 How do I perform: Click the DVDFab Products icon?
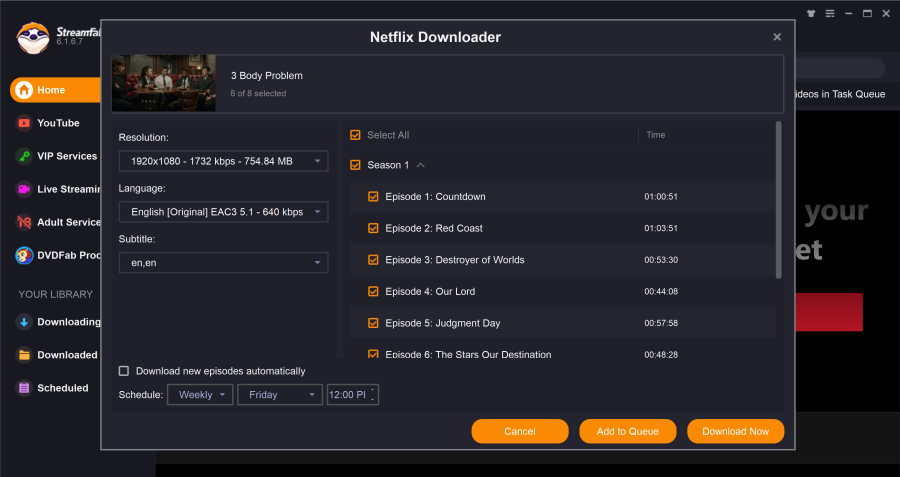point(24,255)
